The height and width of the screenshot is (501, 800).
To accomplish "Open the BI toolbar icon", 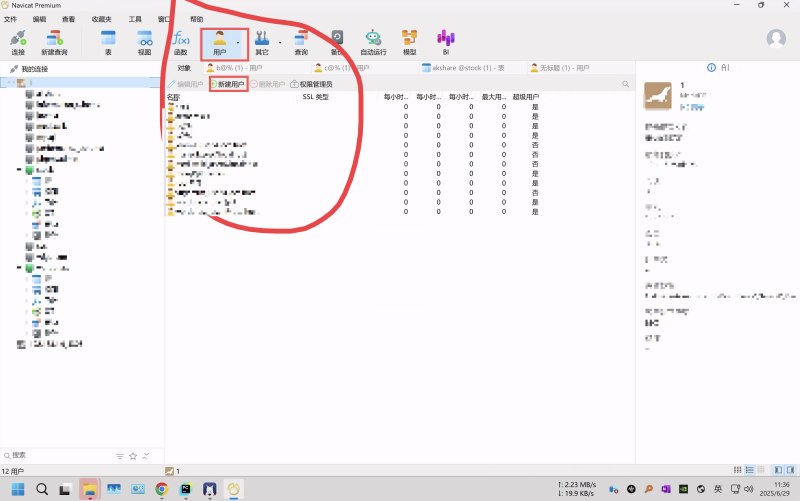I will coord(446,41).
